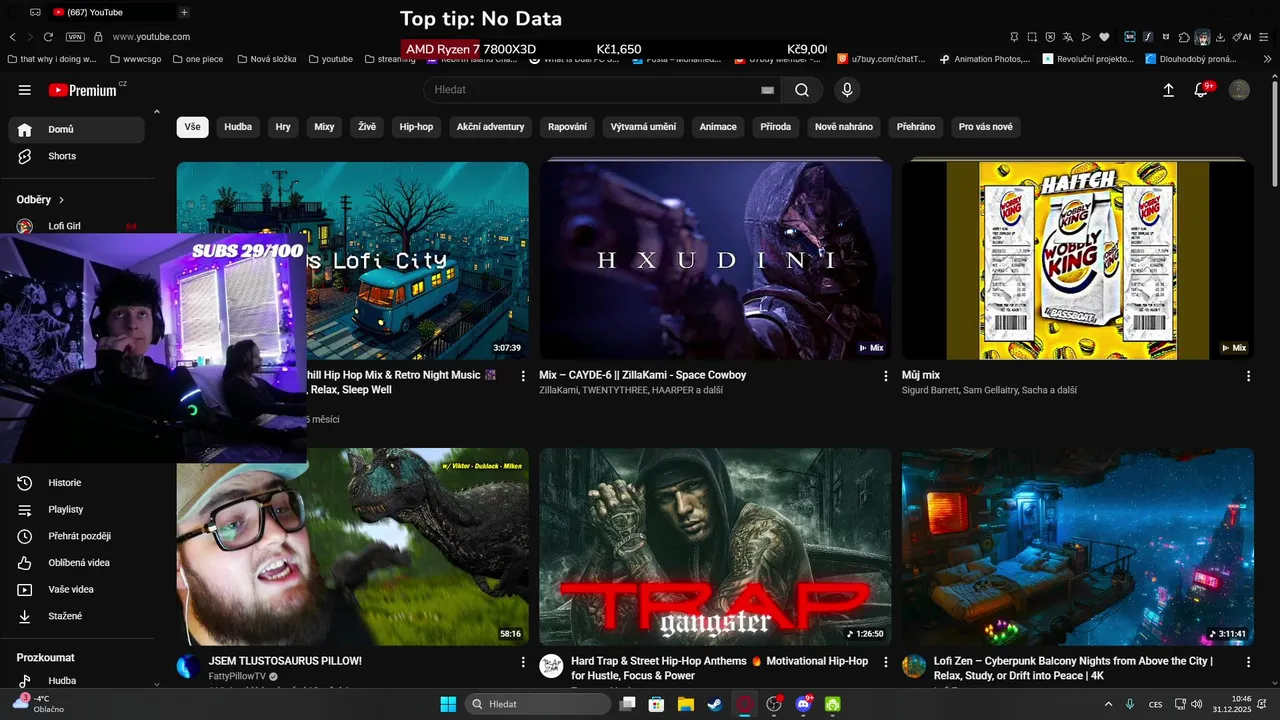Viewport: 1280px width, 720px height.
Task: Show more bookmarks with double chevron
Action: (1269, 59)
